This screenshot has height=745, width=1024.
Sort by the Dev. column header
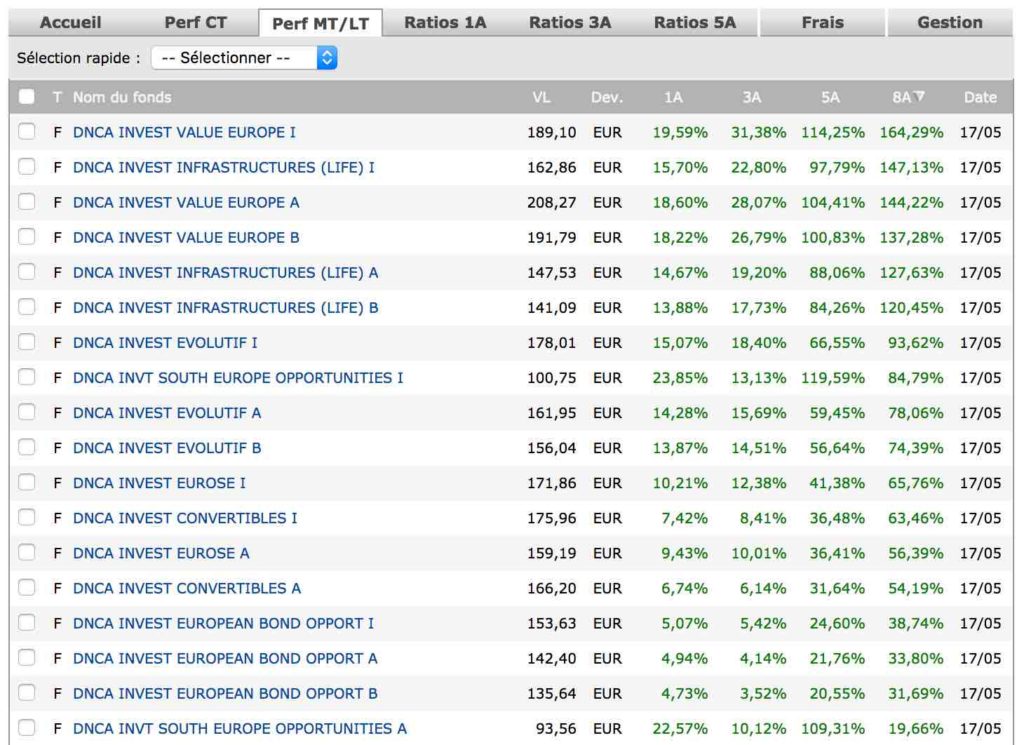tap(607, 97)
